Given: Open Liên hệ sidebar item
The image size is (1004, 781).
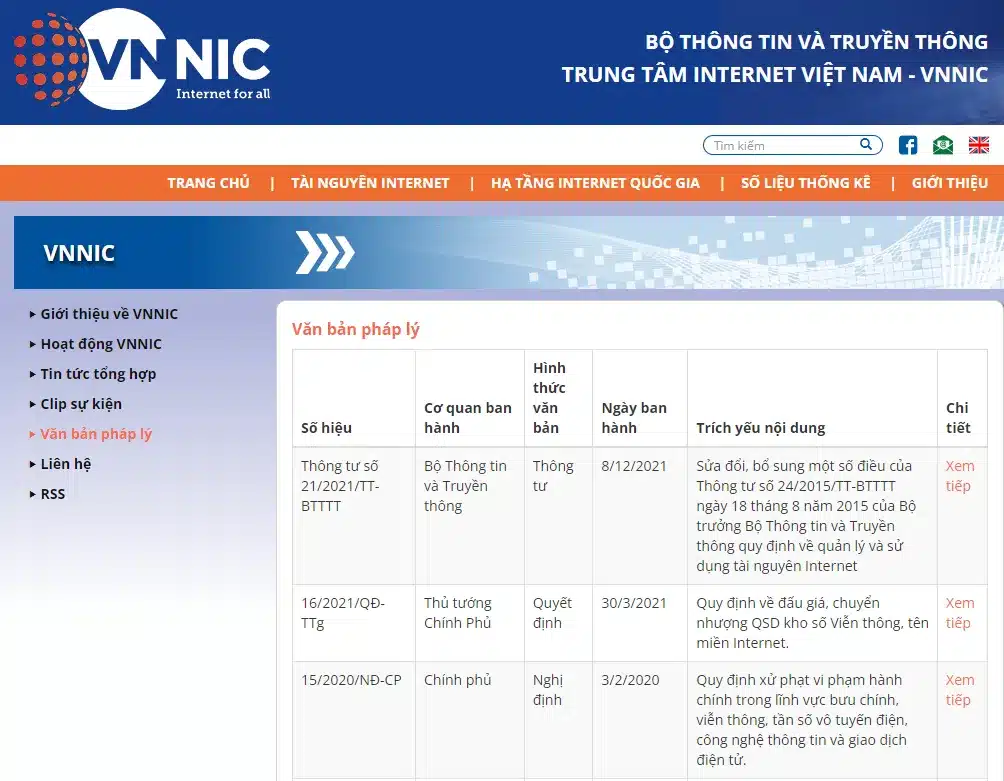Looking at the screenshot, I should click(x=65, y=464).
